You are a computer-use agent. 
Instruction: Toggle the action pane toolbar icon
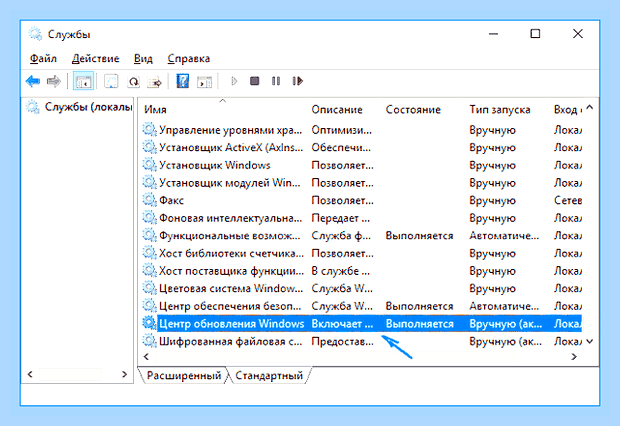click(204, 82)
